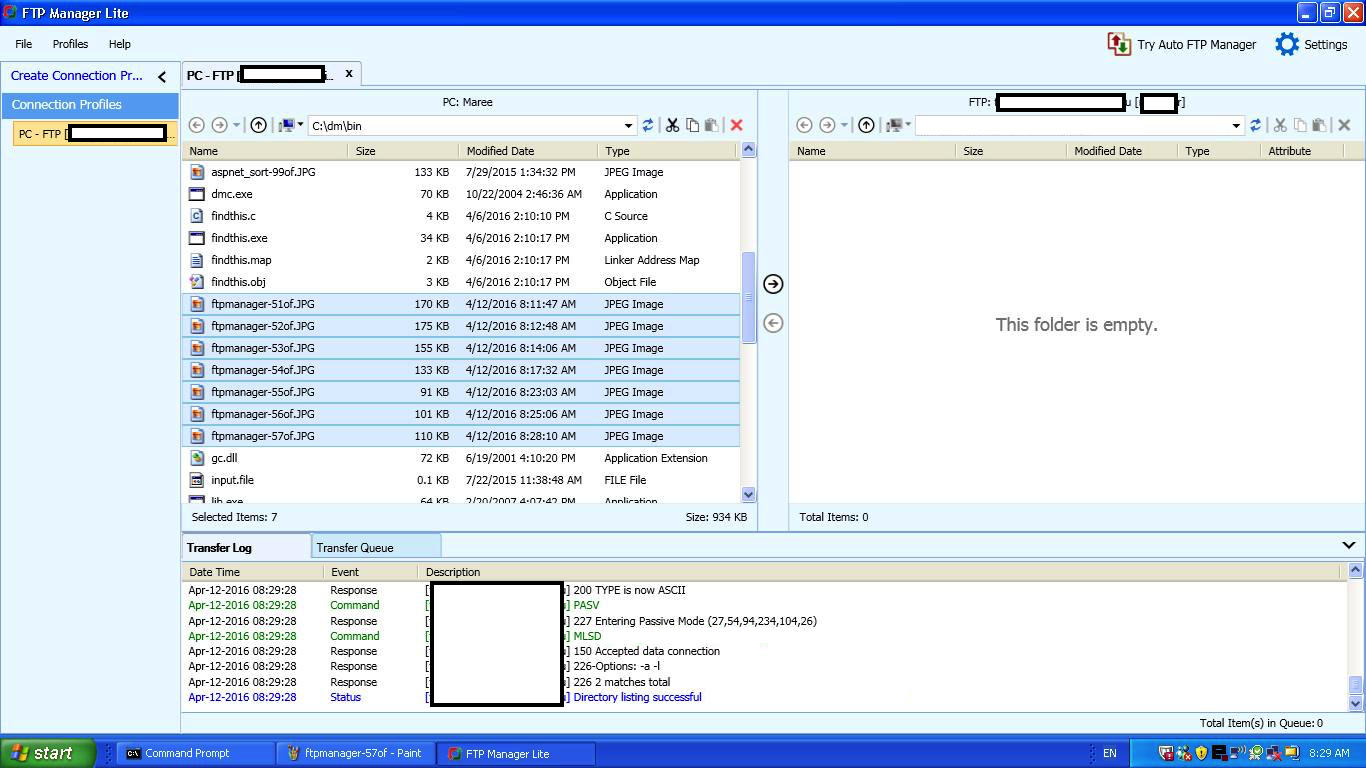Copy selected files in PC pane
This screenshot has width=1366, height=768.
click(692, 125)
